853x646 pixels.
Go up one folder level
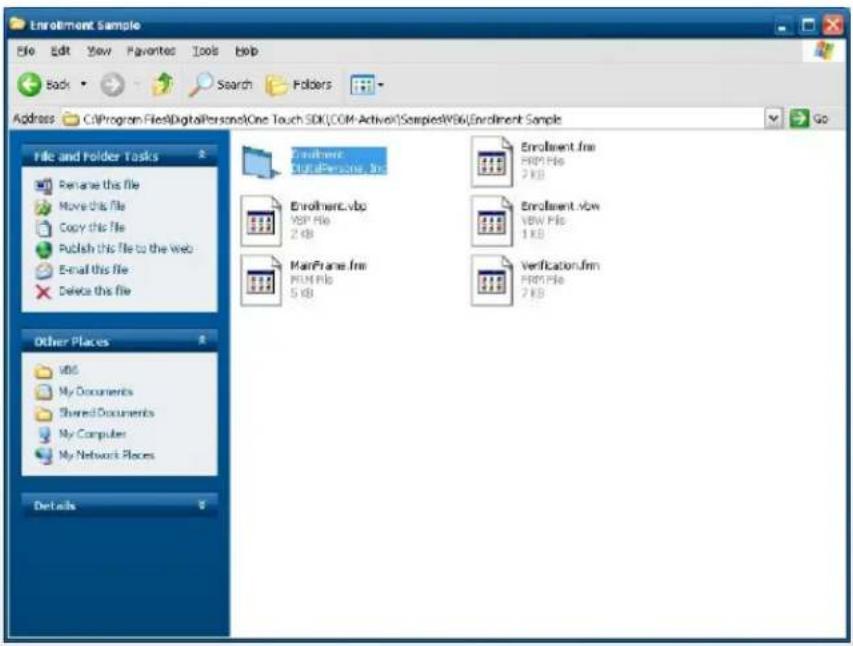[x=162, y=84]
